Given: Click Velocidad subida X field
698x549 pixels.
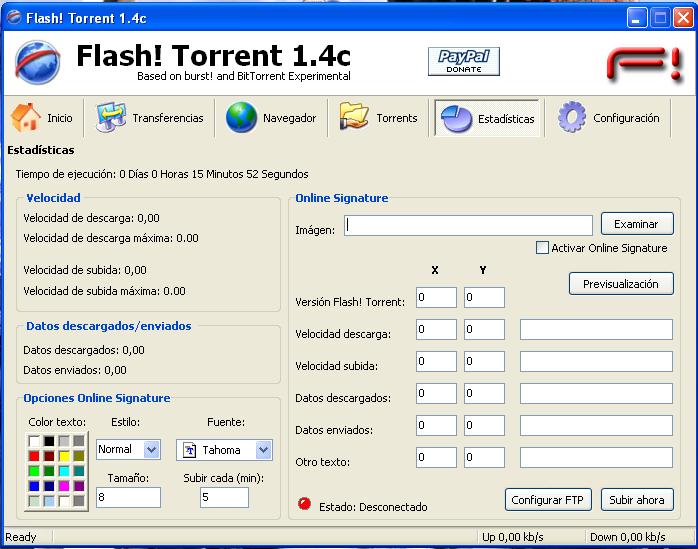Looking at the screenshot, I should (x=436, y=362).
